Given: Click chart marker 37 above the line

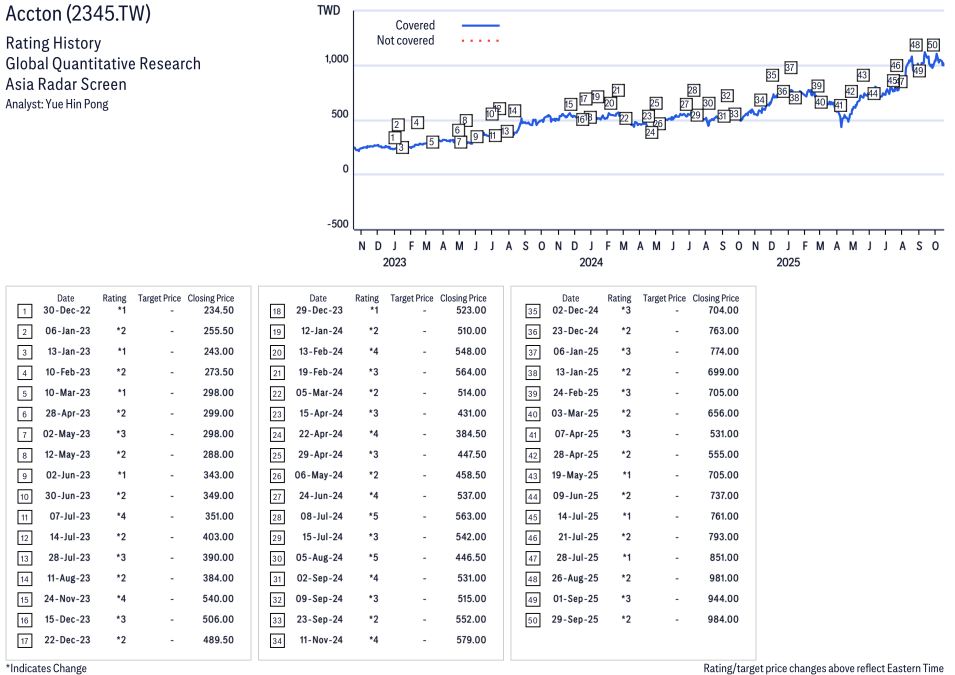Looking at the screenshot, I should (x=790, y=68).
